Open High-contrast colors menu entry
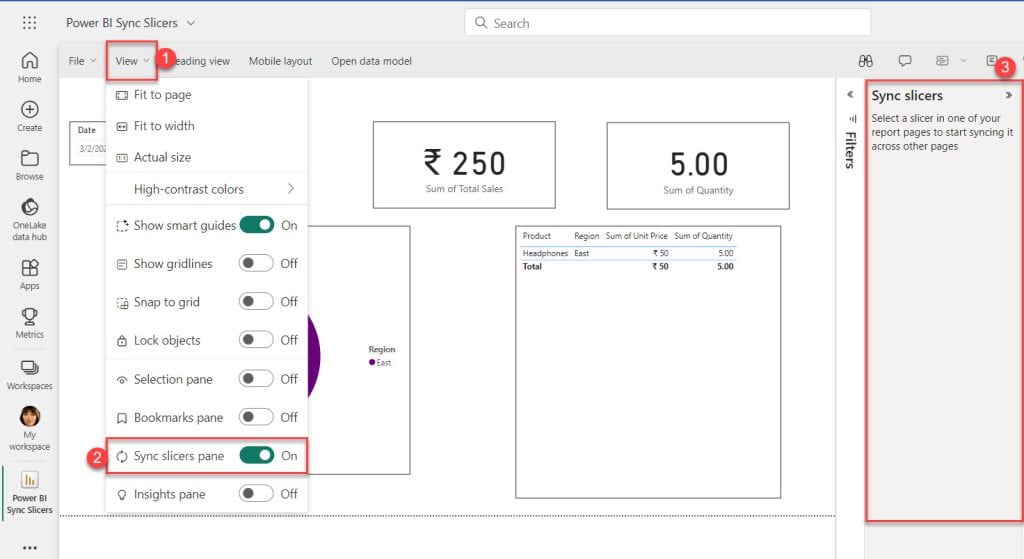Image resolution: width=1024 pixels, height=559 pixels. tap(207, 189)
